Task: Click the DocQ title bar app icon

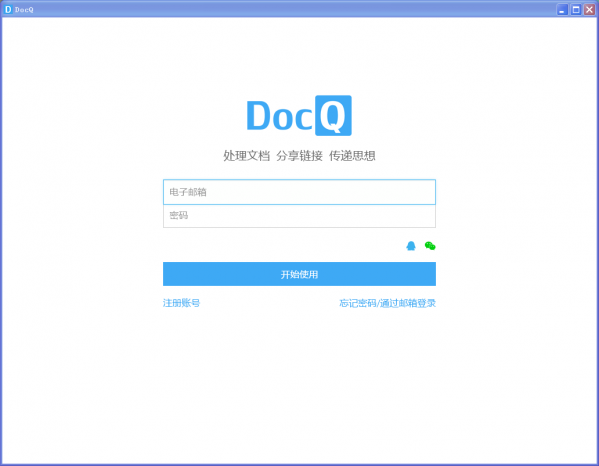Action: tap(8, 9)
